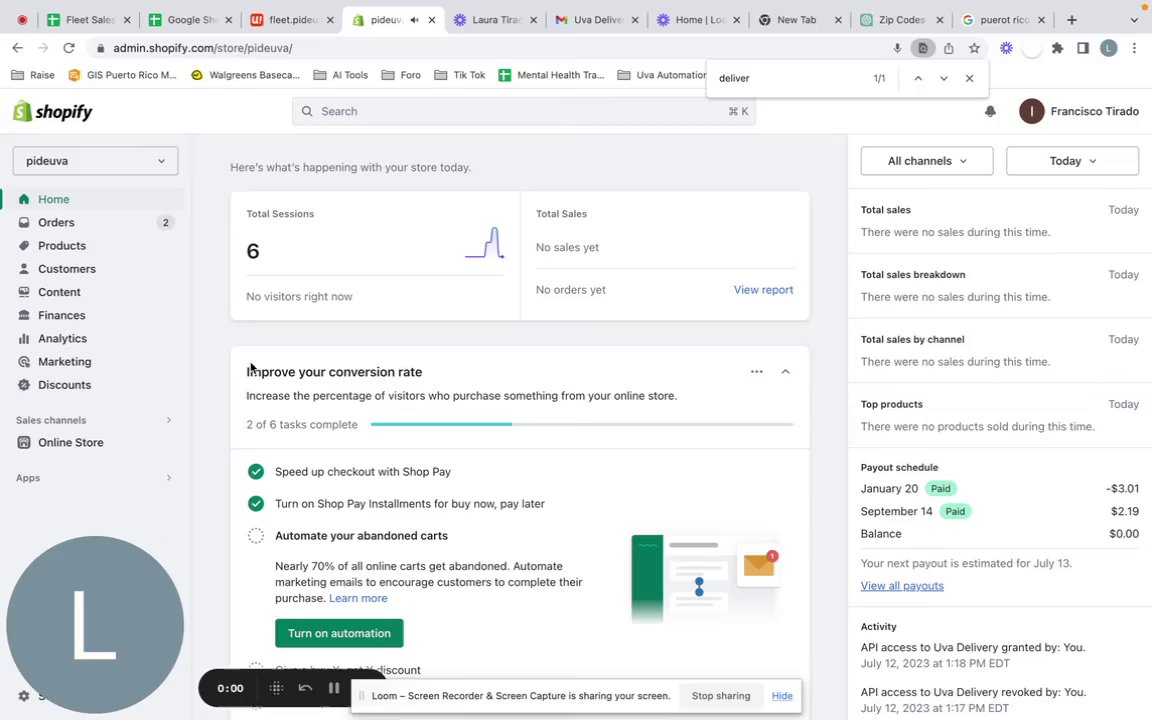This screenshot has width=1152, height=720.
Task: Open the View all payouts link
Action: (902, 586)
